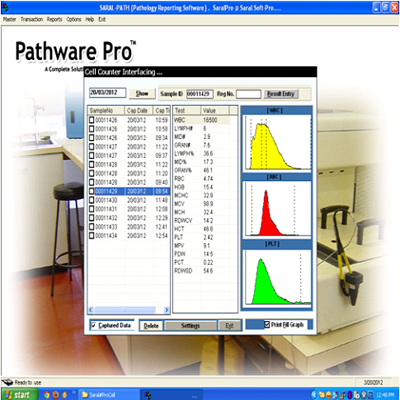Select sample row 00011431
Viewport: 400px width, 400px height.
point(129,209)
